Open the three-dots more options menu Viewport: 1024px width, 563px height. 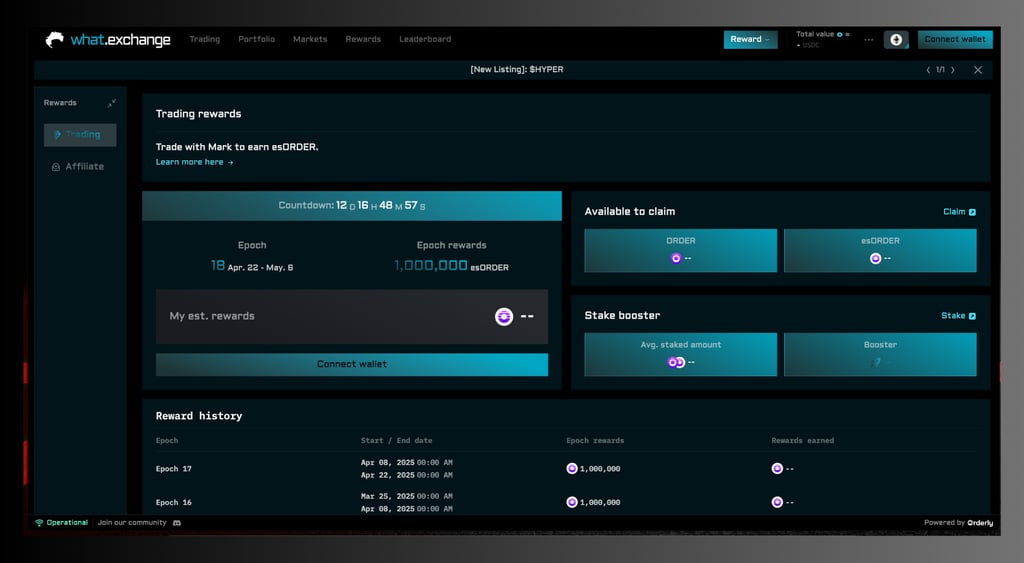tap(869, 40)
